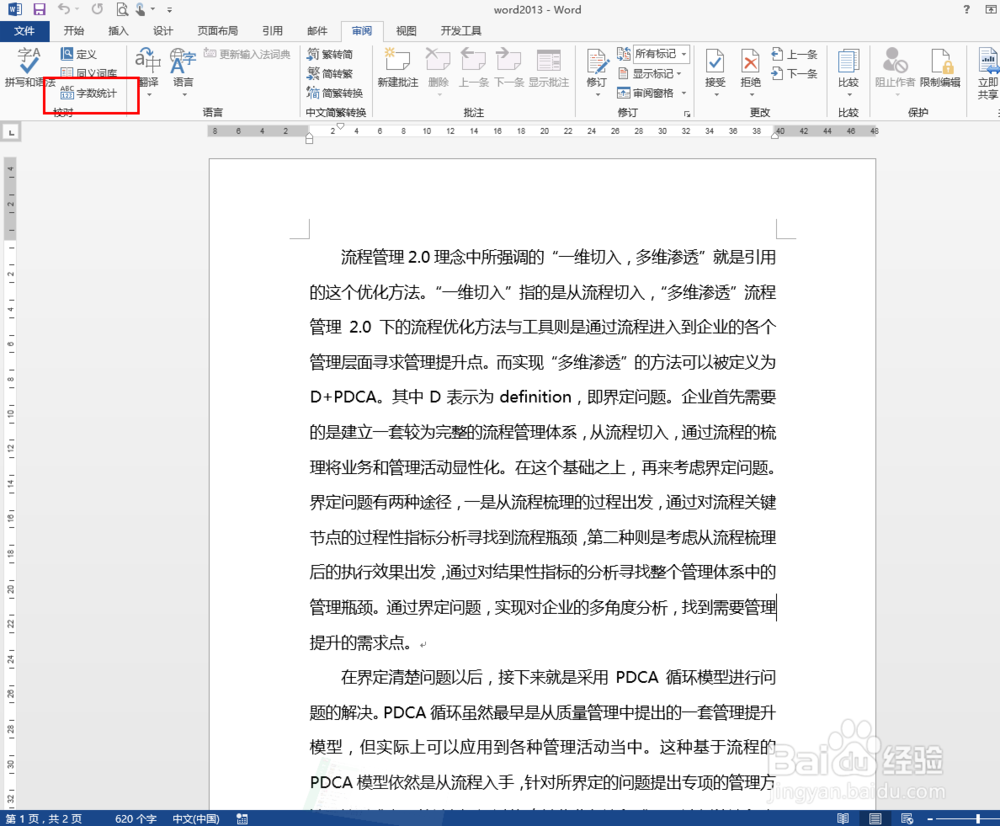Toggle the proofing status icon in status bar
This screenshot has height=826, width=1000.
pos(241,817)
